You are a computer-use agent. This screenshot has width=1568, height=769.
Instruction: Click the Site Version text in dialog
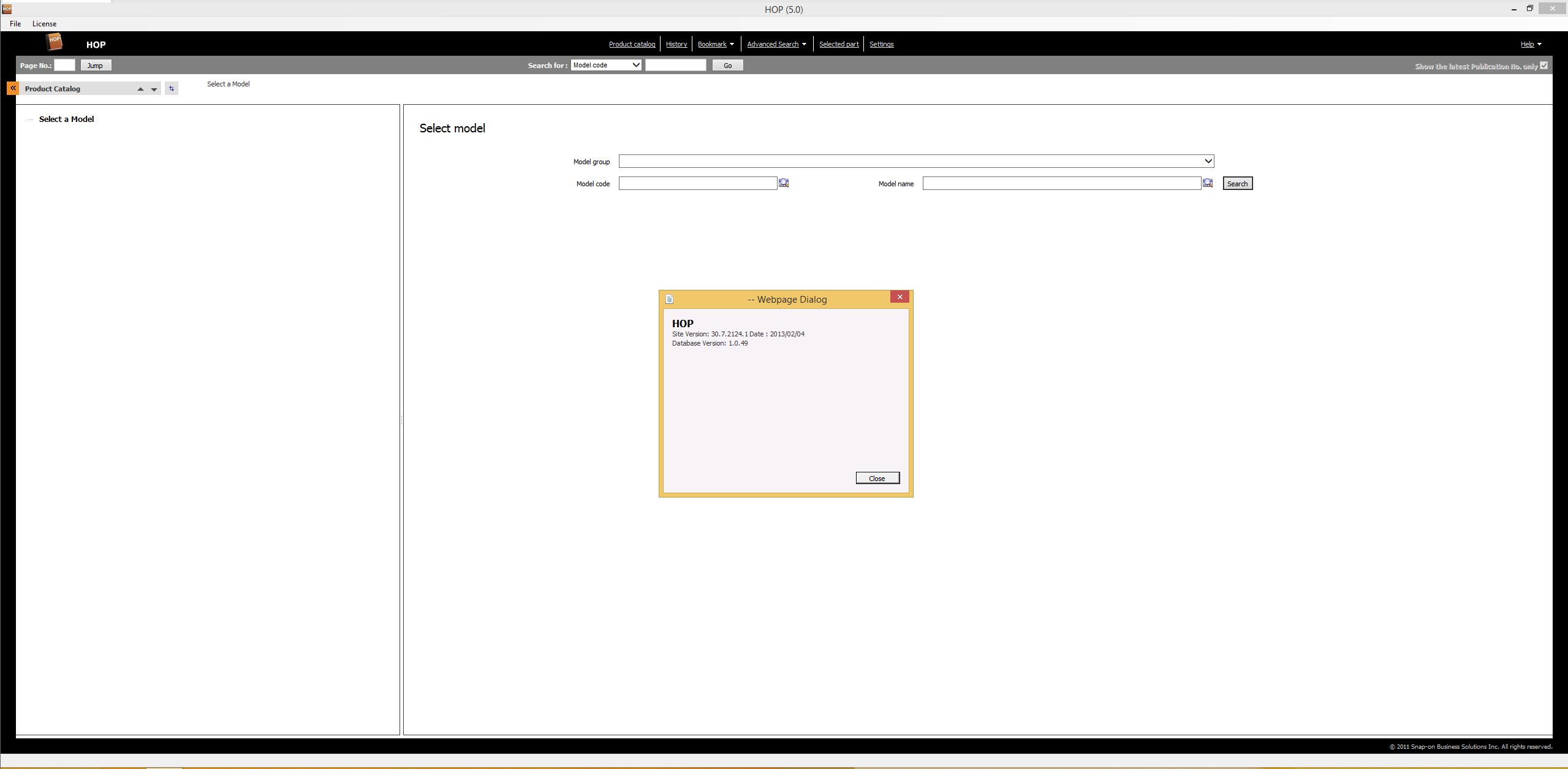738,334
